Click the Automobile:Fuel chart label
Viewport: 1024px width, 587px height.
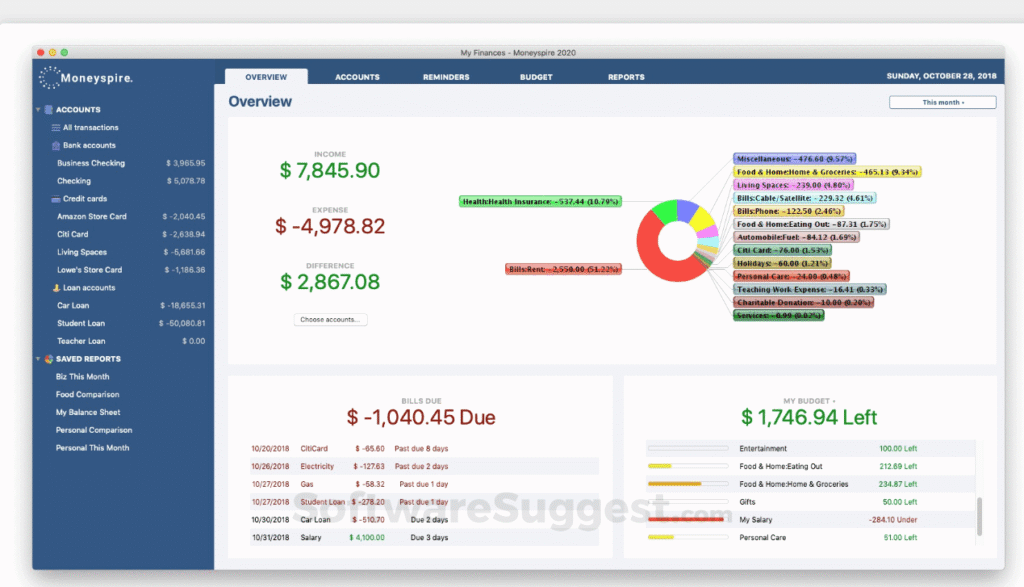[796, 237]
